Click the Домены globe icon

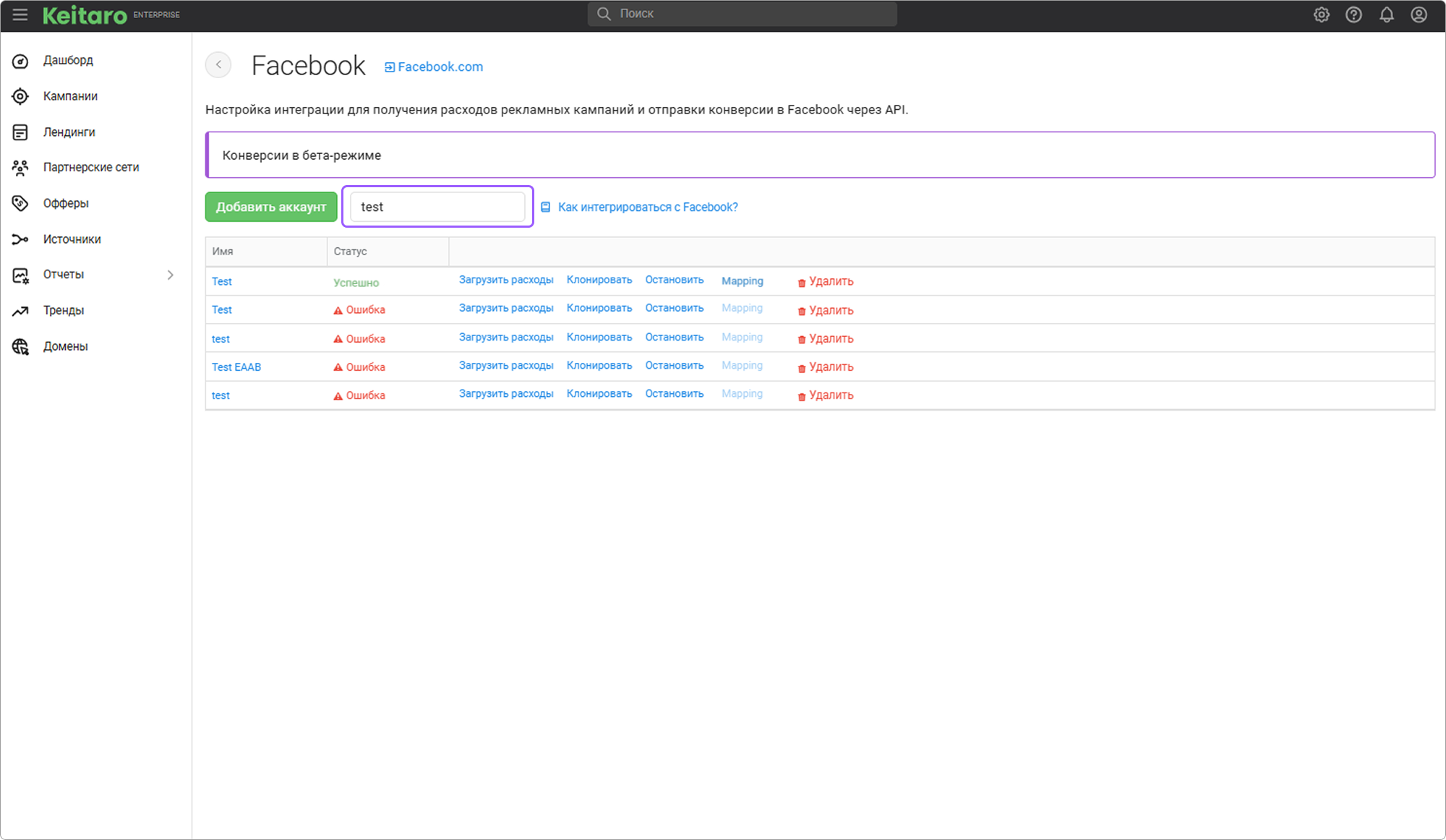[x=20, y=346]
